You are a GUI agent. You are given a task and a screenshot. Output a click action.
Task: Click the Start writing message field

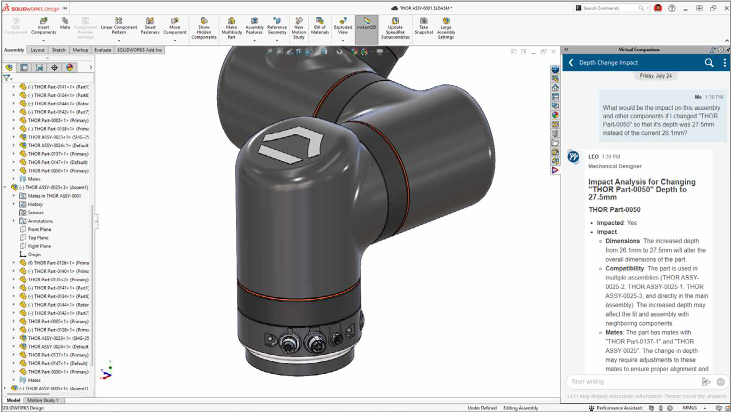pyautogui.click(x=634, y=382)
